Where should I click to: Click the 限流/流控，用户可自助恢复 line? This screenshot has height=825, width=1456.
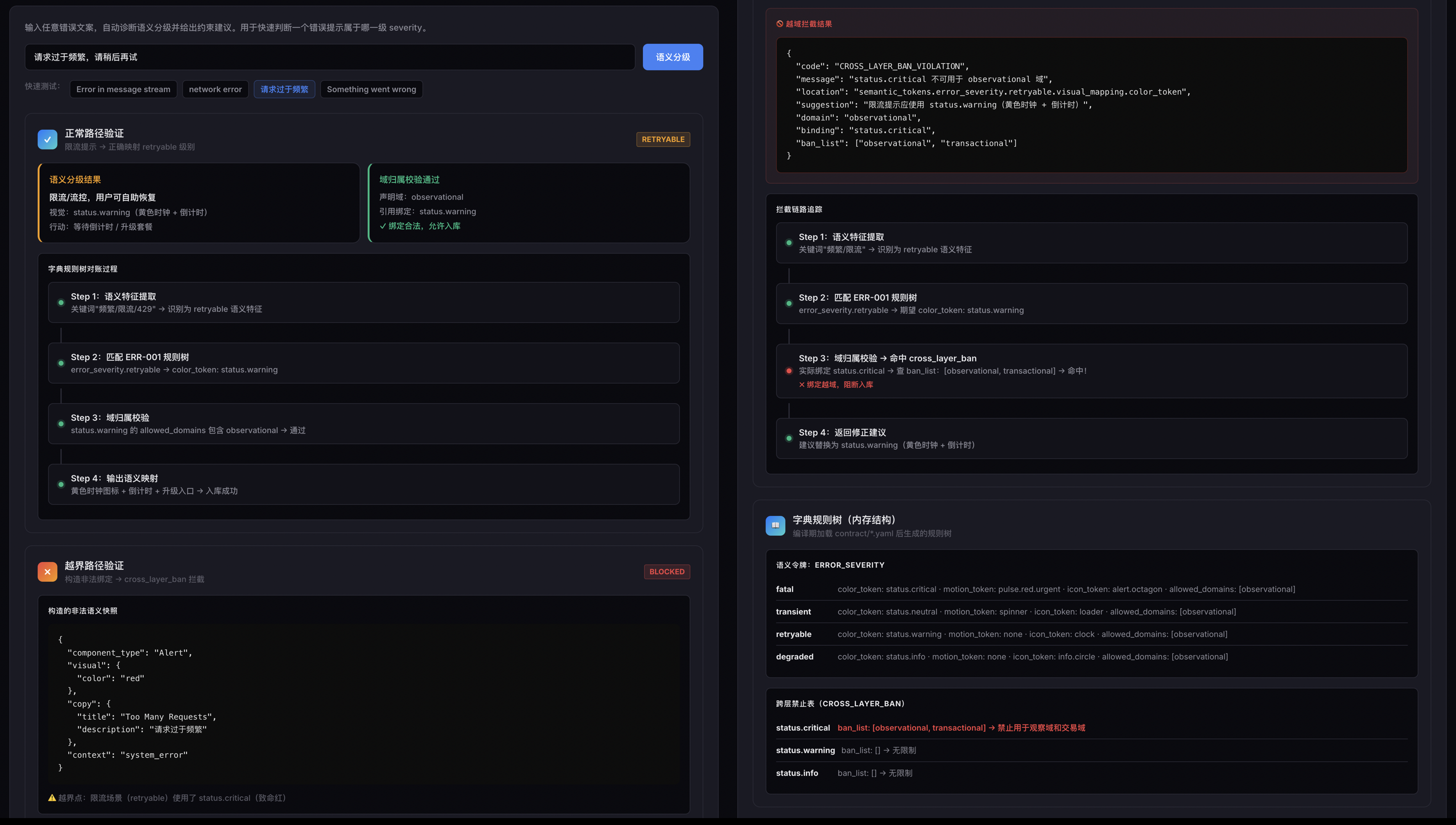pos(103,197)
